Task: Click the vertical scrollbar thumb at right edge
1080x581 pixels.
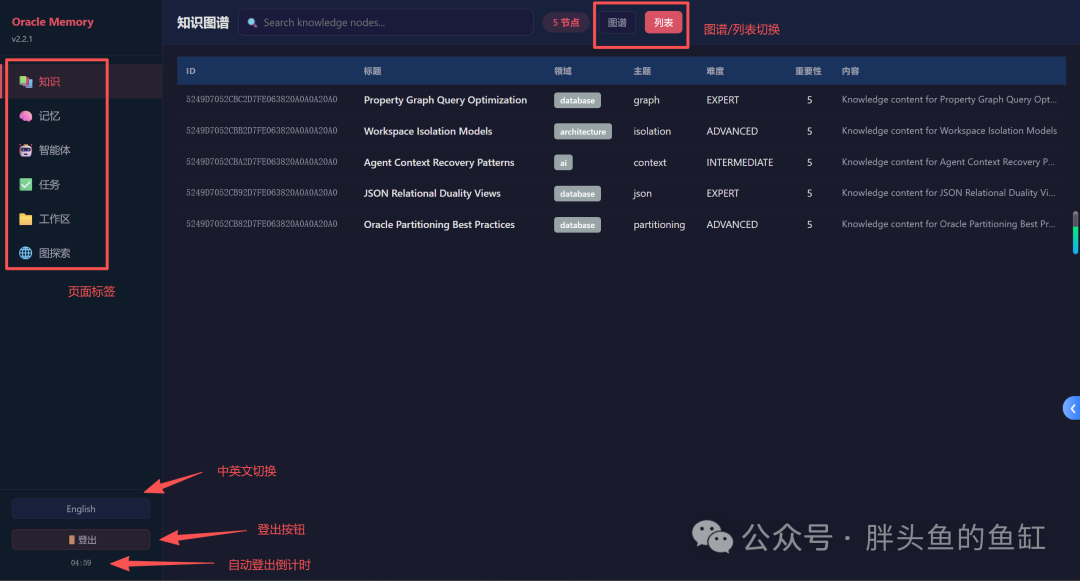Action: pos(1075,233)
